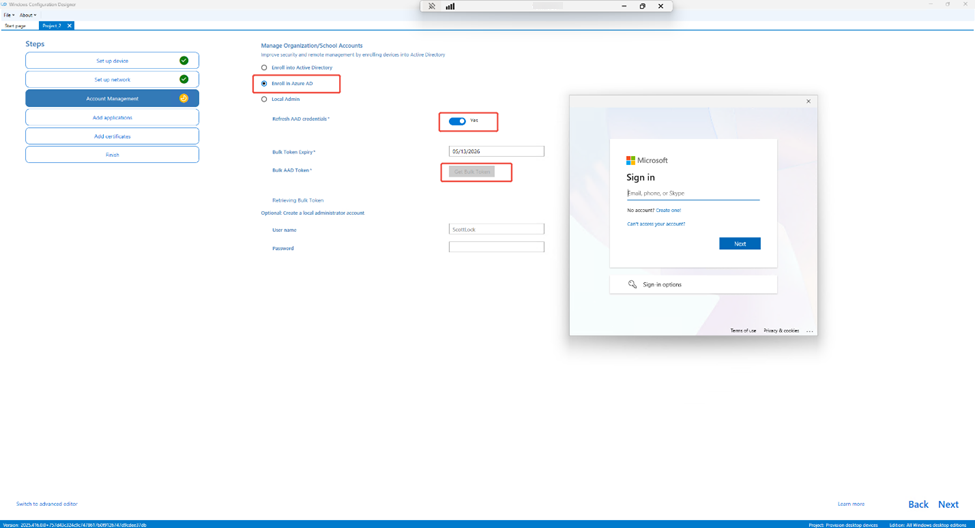Select the Enroll in Azure AD radio button
Viewport: 975px width, 528px height.
point(264,83)
